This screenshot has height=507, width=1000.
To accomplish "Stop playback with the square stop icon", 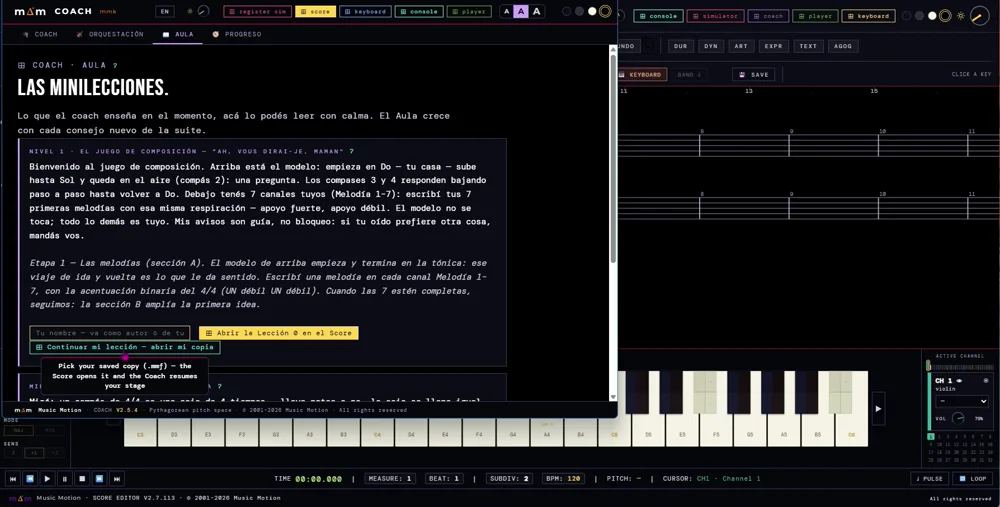I will click(x=82, y=478).
